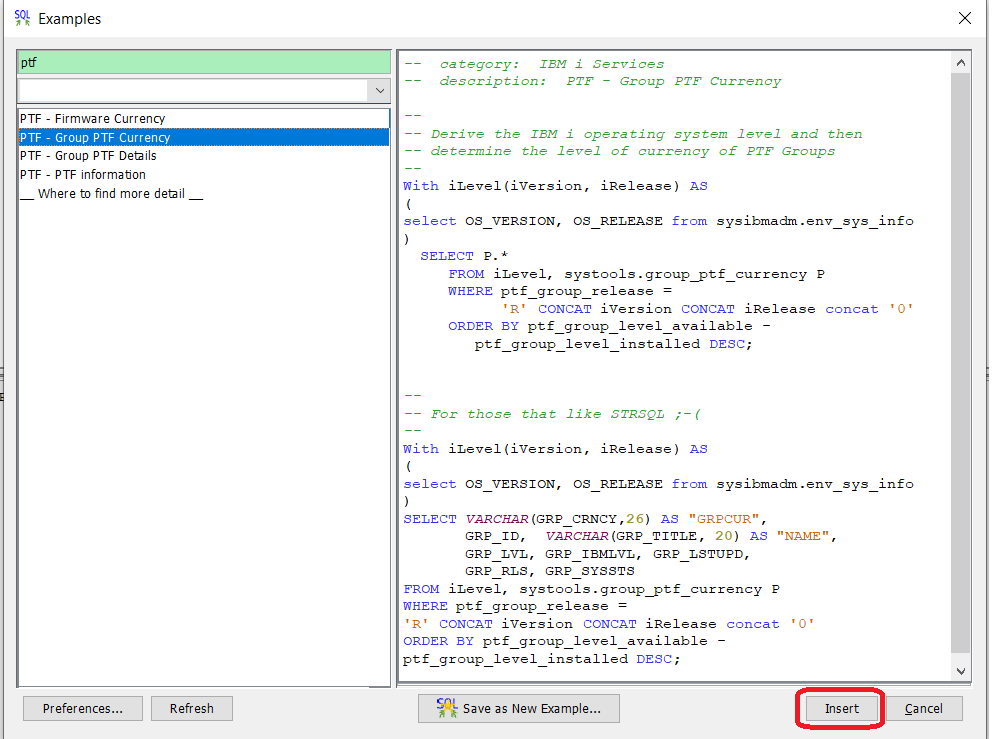Click the Insert button

tap(842, 709)
